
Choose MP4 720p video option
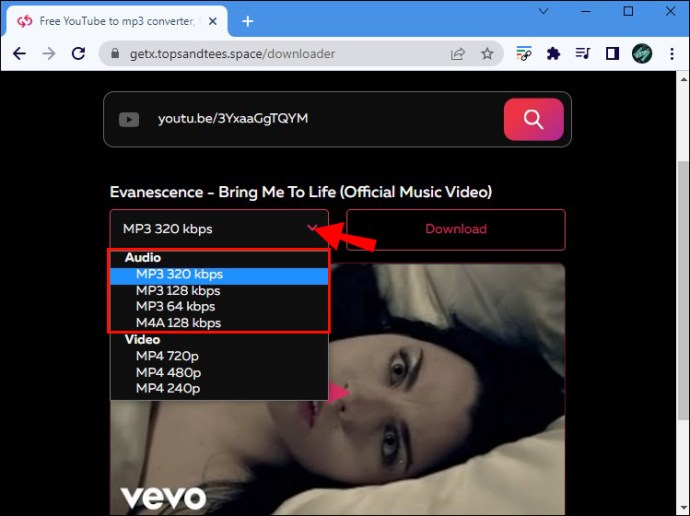pyautogui.click(x=219, y=356)
